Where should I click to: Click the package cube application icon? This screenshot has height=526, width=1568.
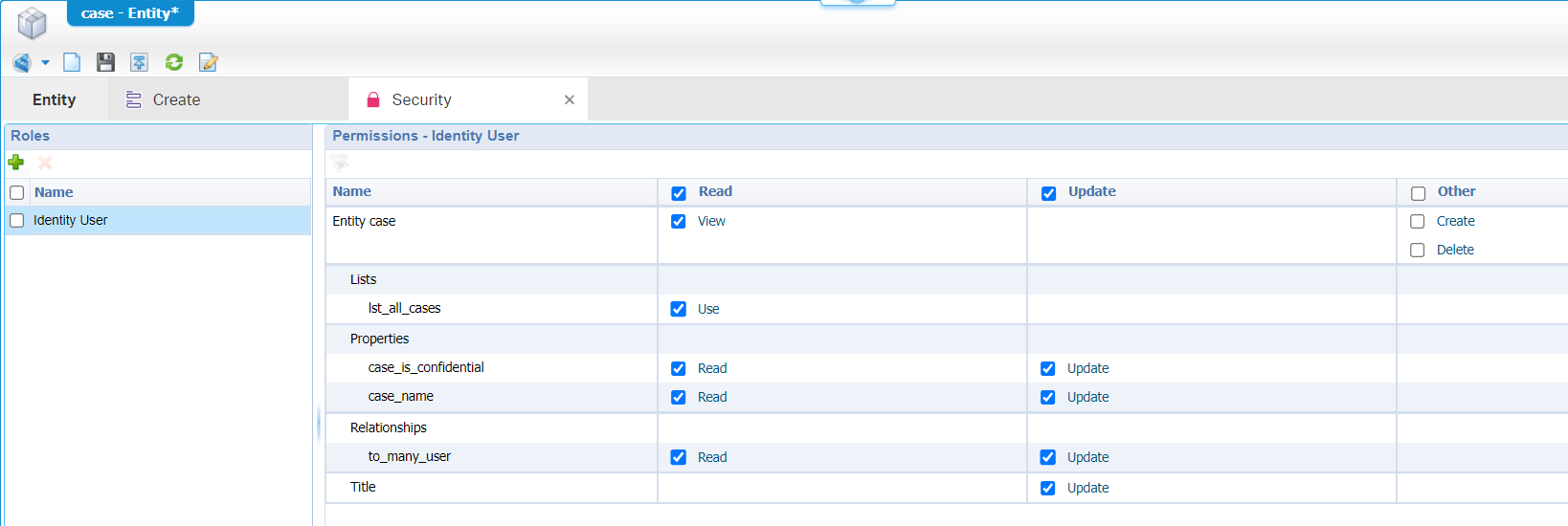click(x=32, y=23)
